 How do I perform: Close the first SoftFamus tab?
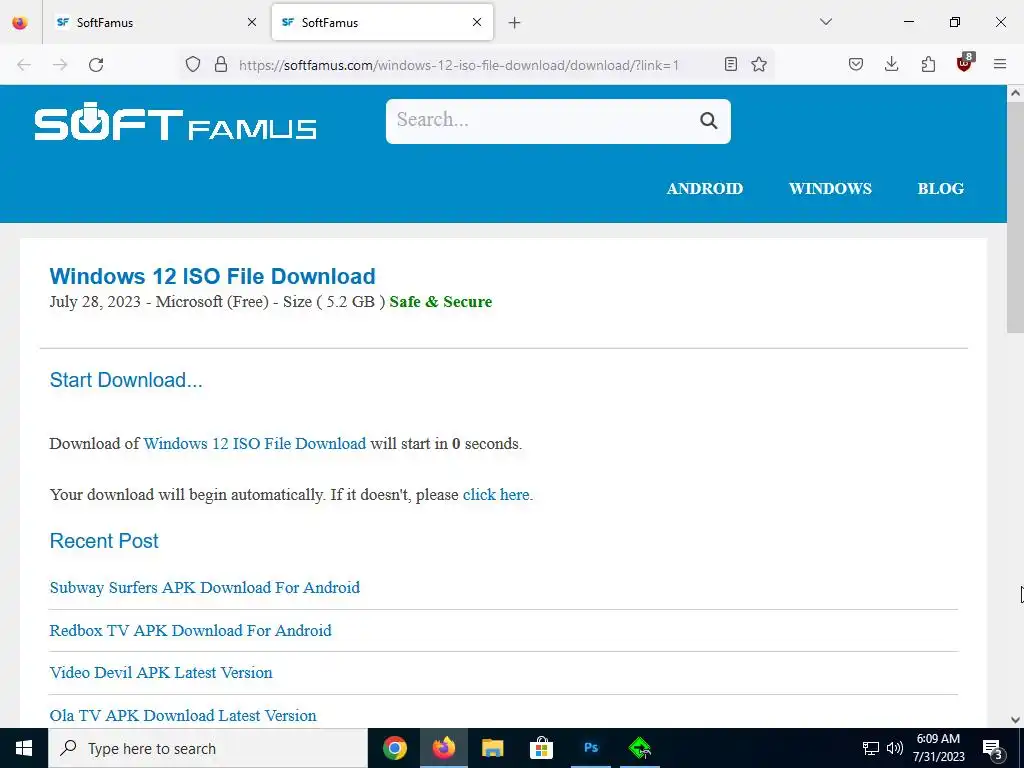(x=252, y=22)
